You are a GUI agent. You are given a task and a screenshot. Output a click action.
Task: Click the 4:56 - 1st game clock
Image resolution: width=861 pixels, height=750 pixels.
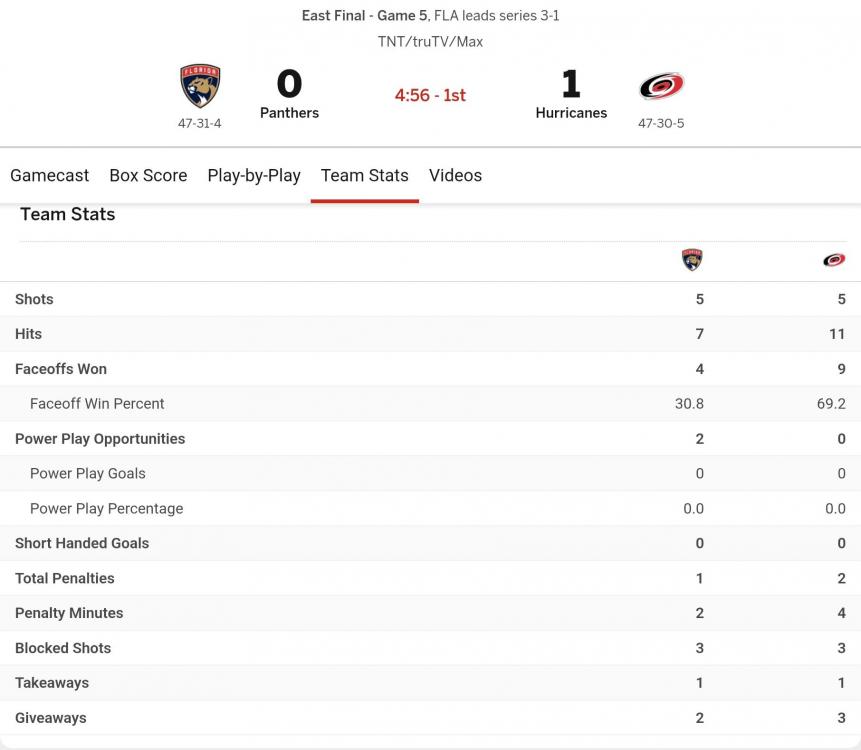pos(430,95)
